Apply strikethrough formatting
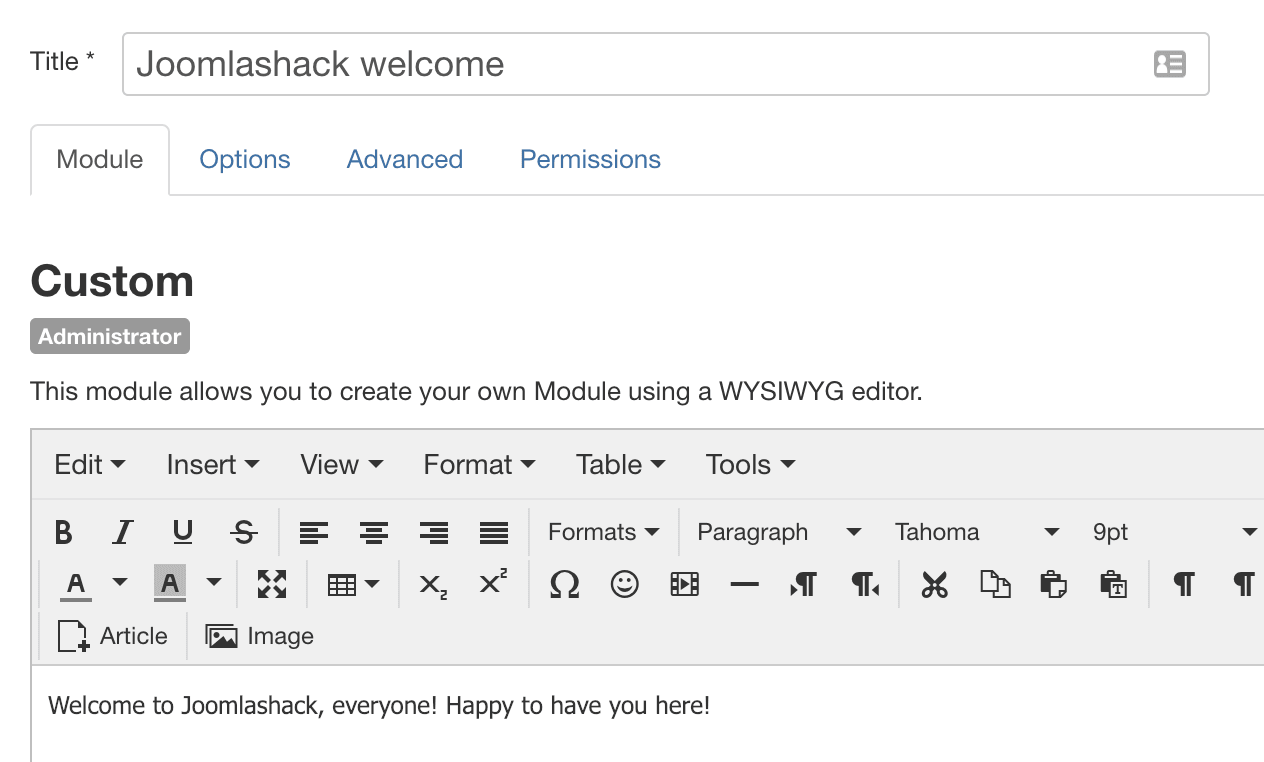 (244, 532)
